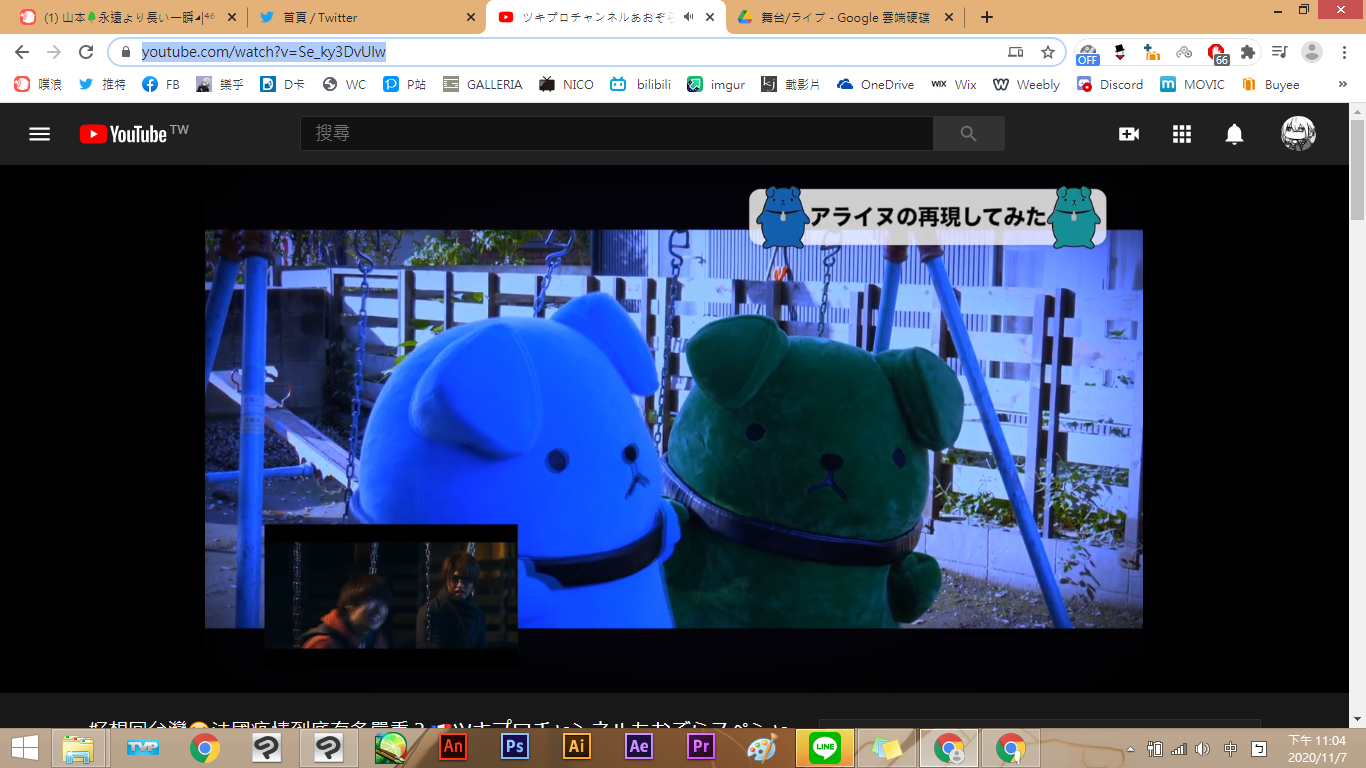The width and height of the screenshot is (1366, 768).
Task: Open the Discord bookmark
Action: click(1110, 85)
